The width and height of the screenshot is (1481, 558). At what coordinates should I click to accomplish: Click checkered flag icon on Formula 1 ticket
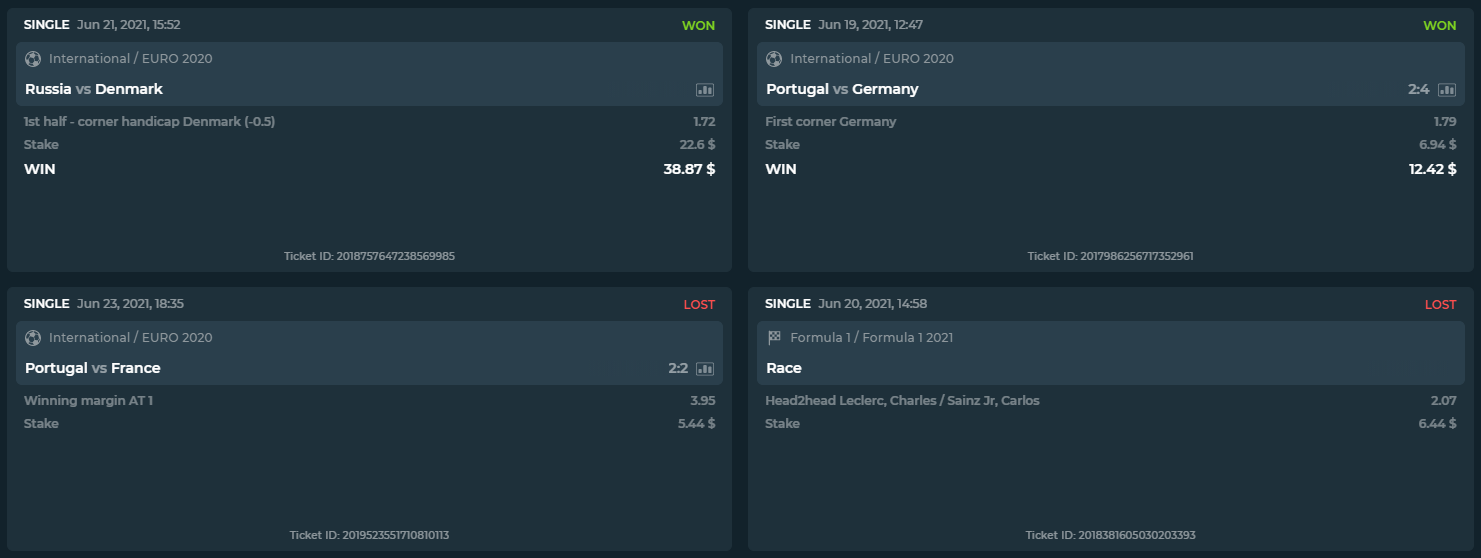coord(774,338)
